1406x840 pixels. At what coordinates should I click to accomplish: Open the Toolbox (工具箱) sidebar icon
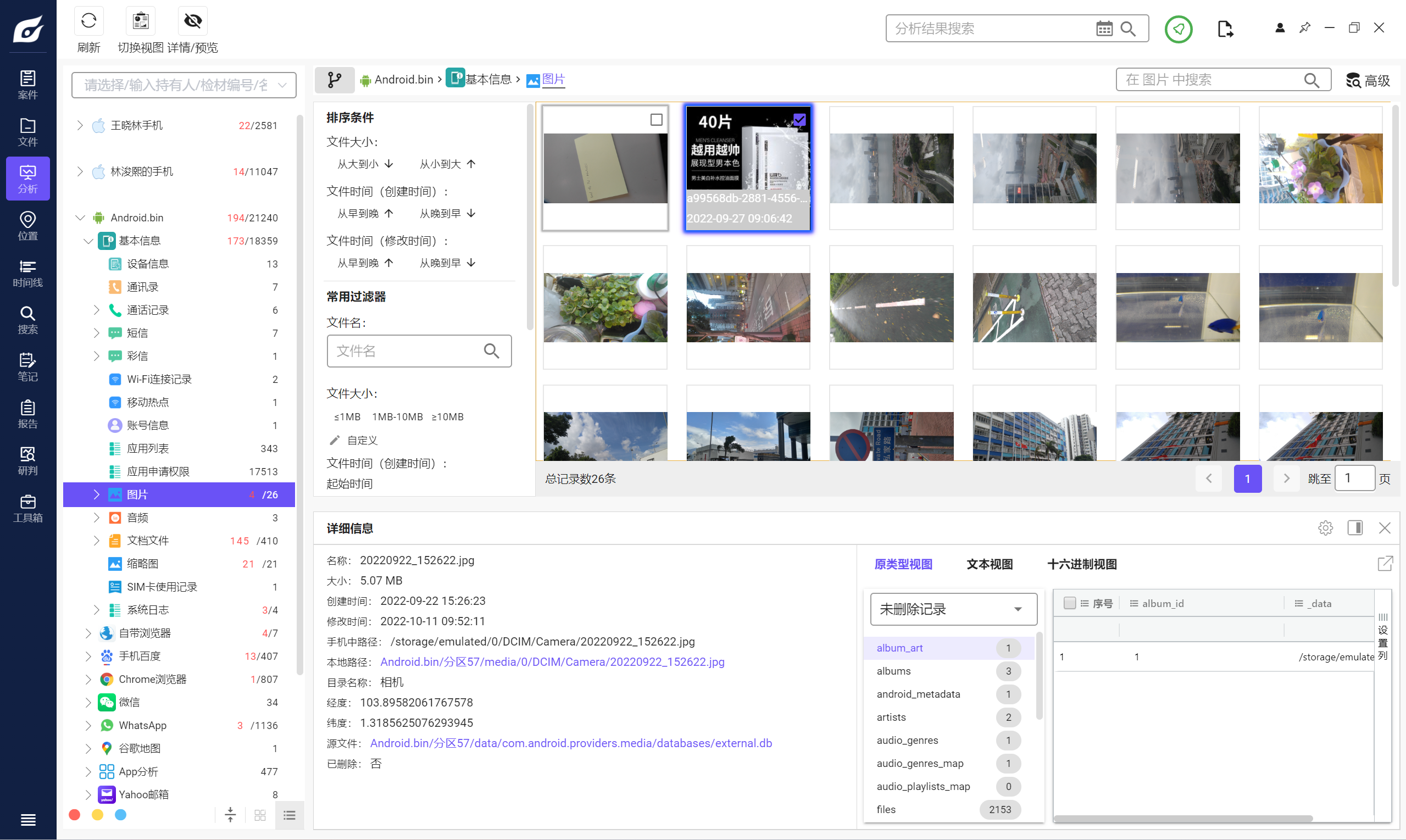pos(27,508)
